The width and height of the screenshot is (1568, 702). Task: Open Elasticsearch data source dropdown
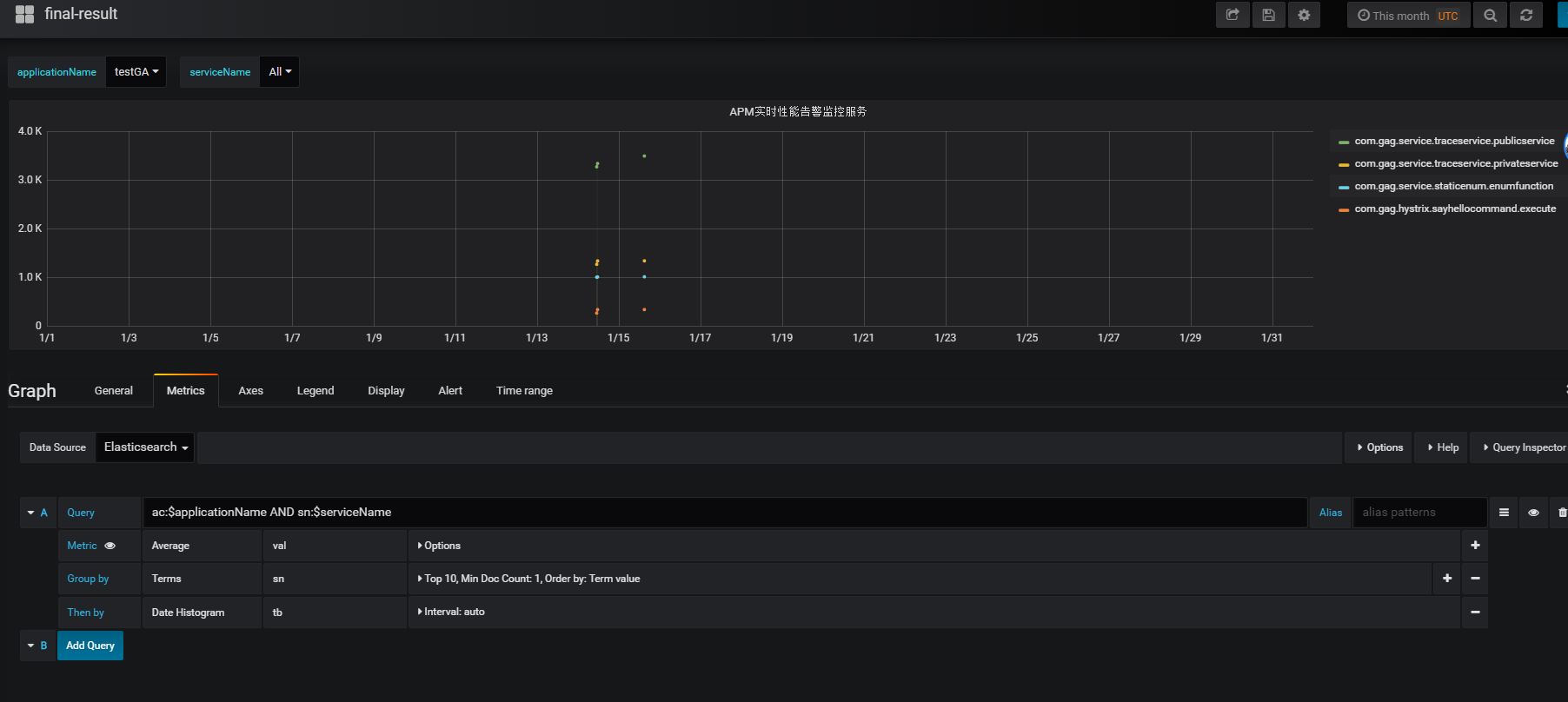pos(145,447)
